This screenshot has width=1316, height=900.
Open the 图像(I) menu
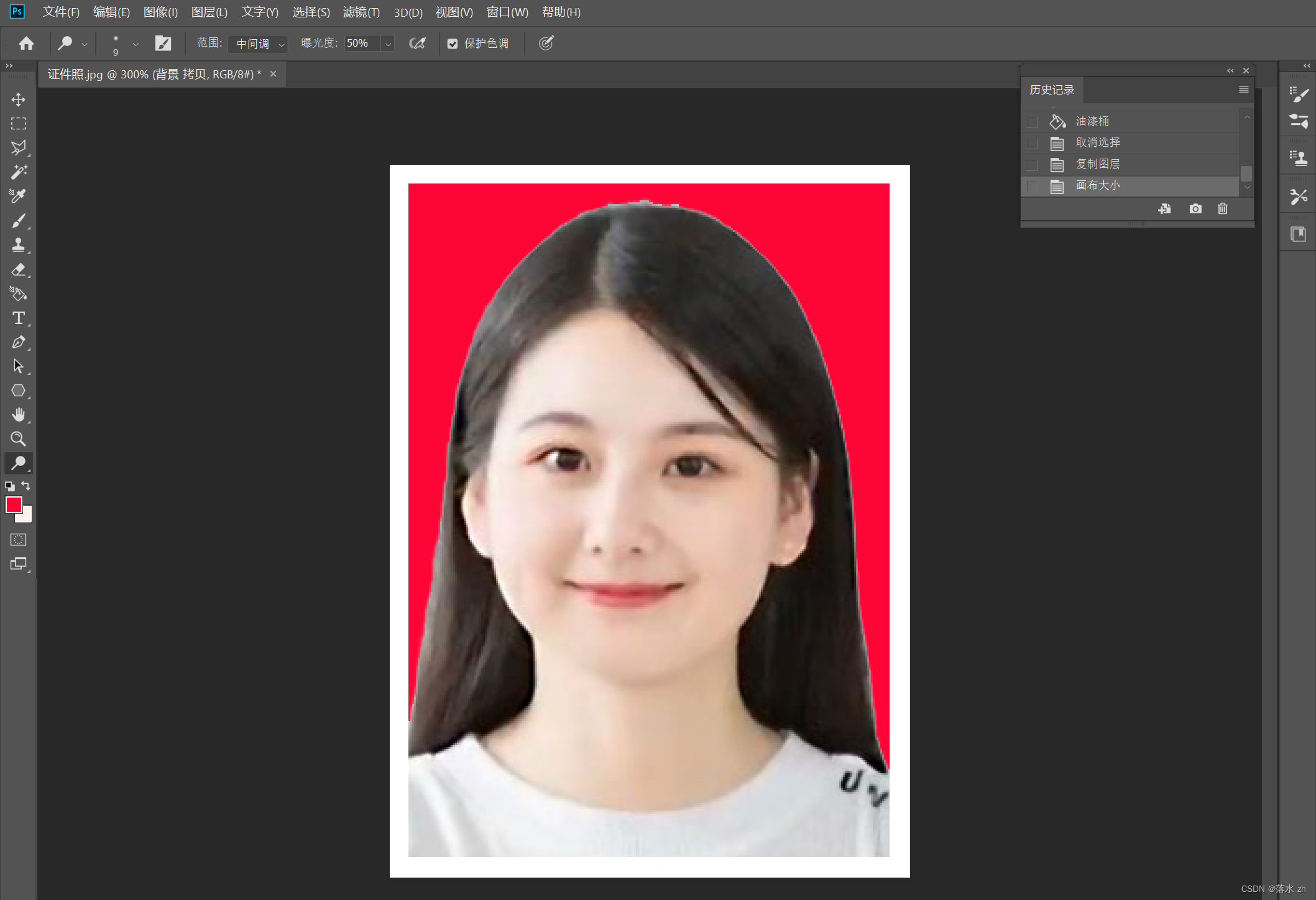click(160, 12)
